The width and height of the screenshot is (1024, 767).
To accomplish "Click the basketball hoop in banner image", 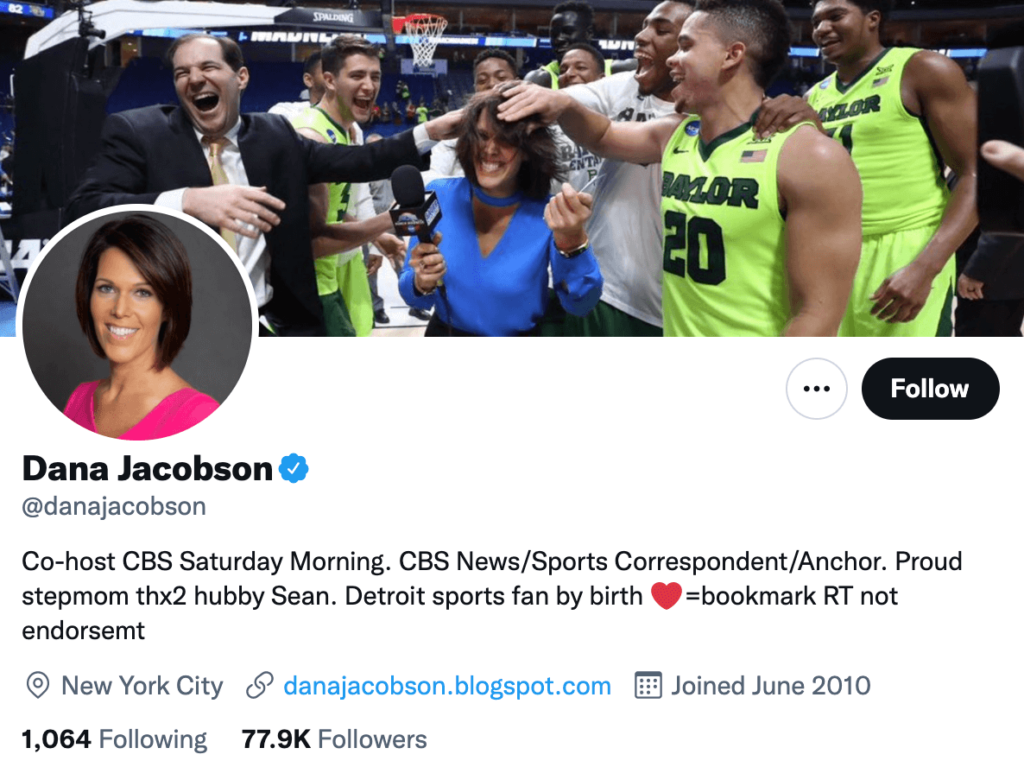I will (x=425, y=41).
